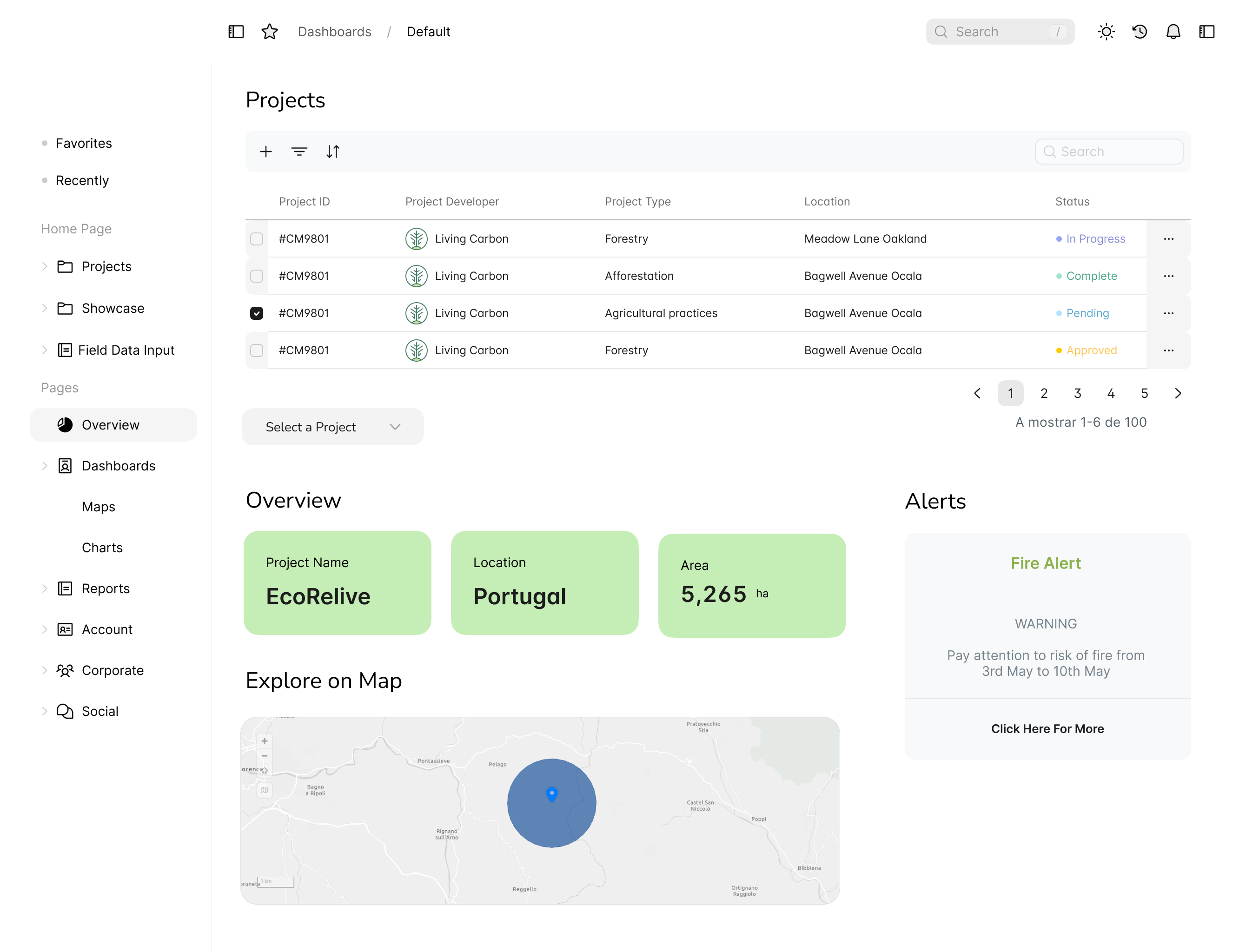1246x952 pixels.
Task: Expand the Reports item chevron
Action: pyautogui.click(x=45, y=589)
